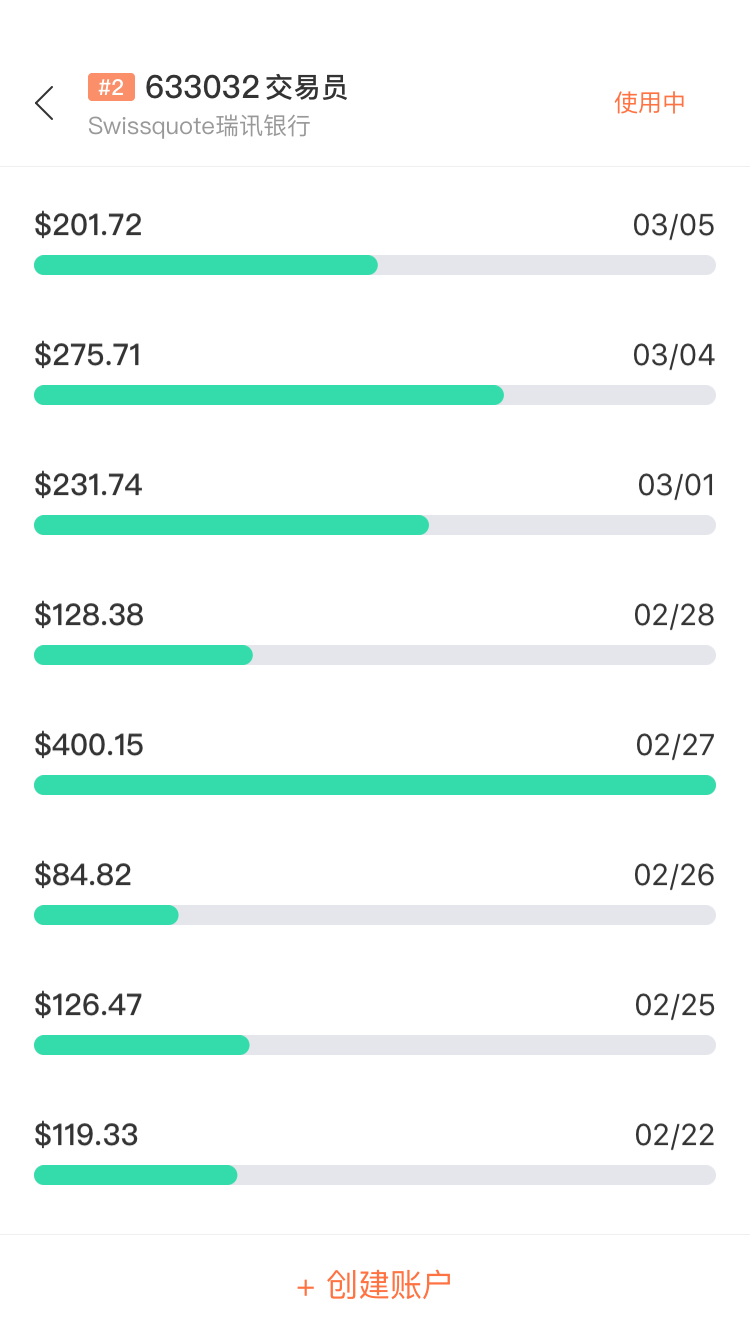Viewport: 750px width, 1334px height.
Task: Select the 使用中 status label
Action: (x=650, y=103)
